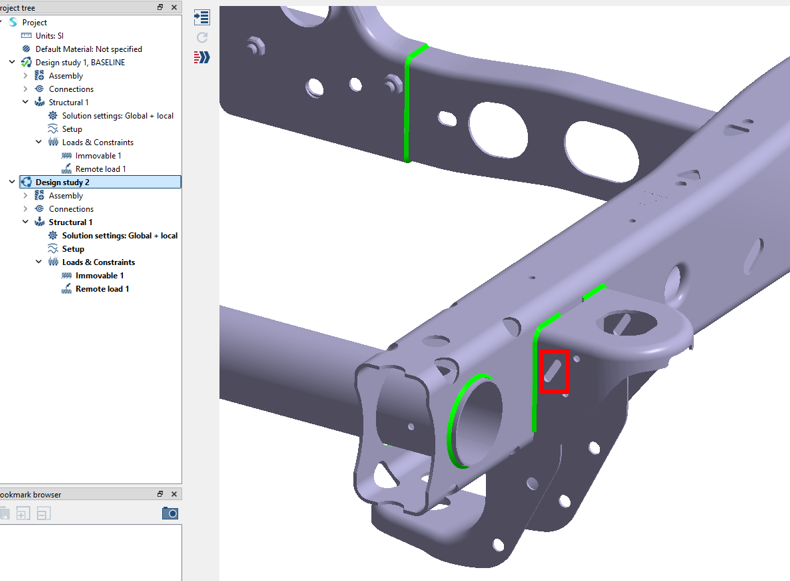Click the bookmark collapse-all minus icon
The image size is (790, 581).
click(43, 513)
